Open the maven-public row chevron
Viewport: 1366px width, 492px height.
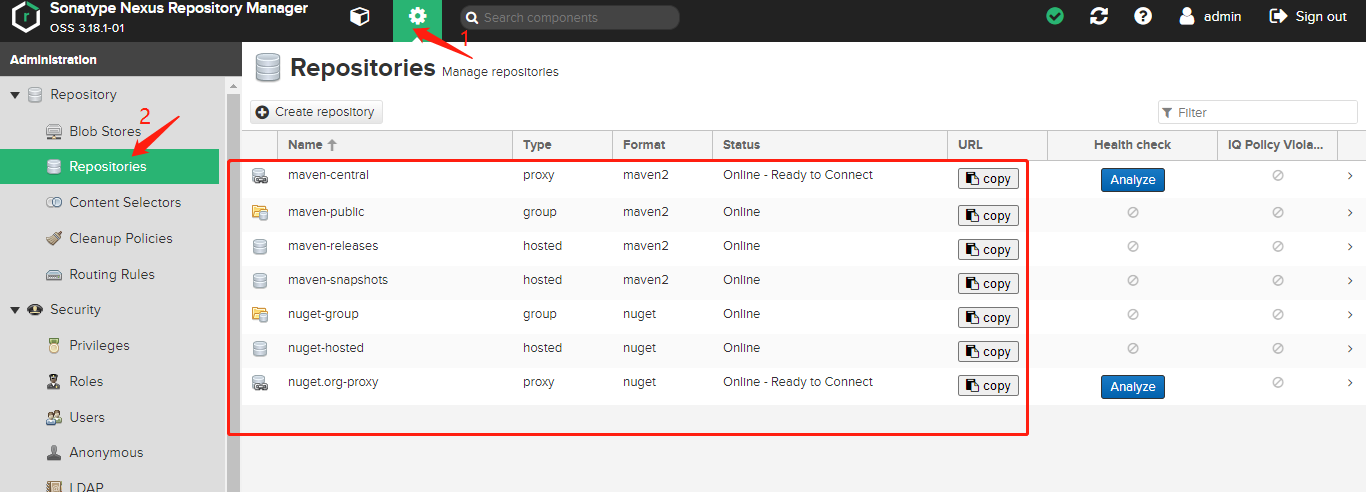1350,212
